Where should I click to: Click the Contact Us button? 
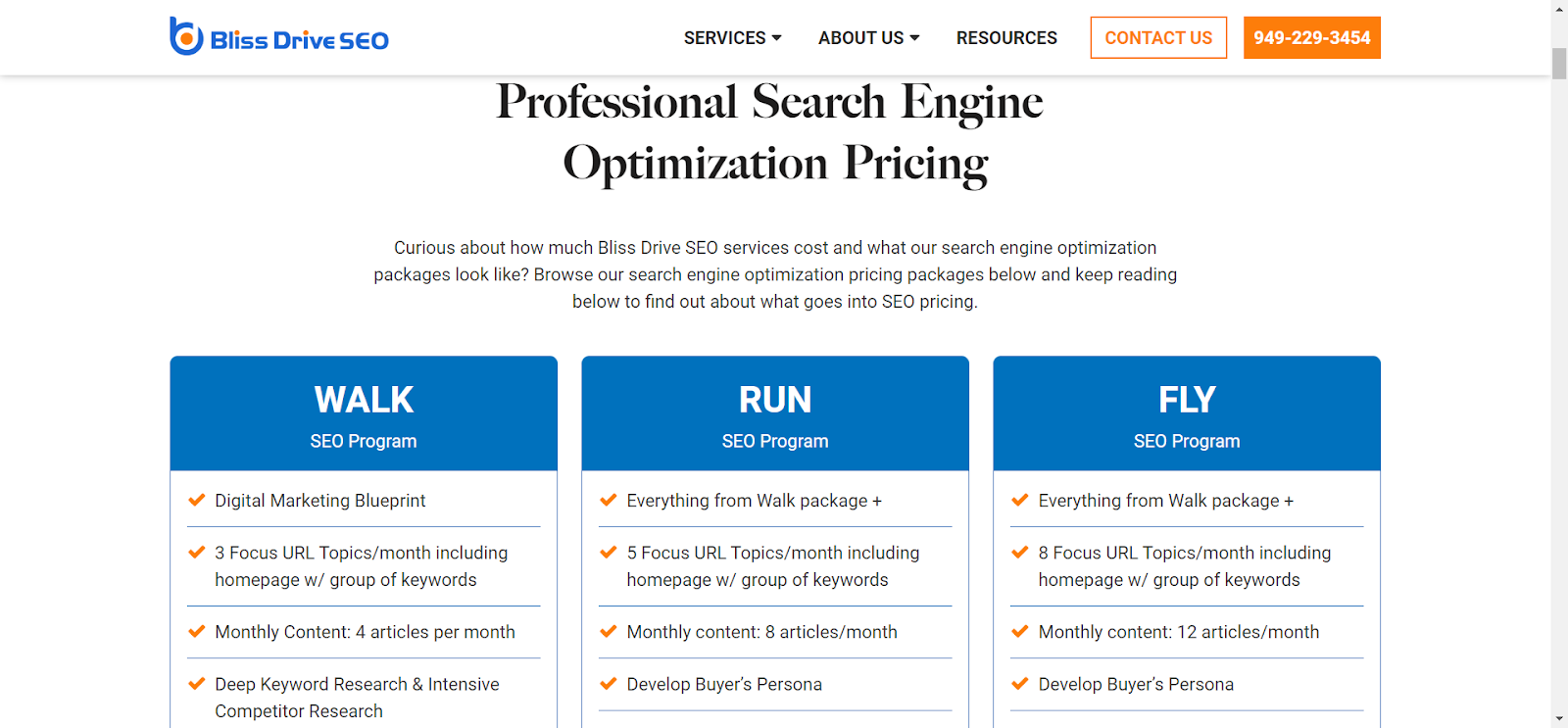(x=1158, y=38)
